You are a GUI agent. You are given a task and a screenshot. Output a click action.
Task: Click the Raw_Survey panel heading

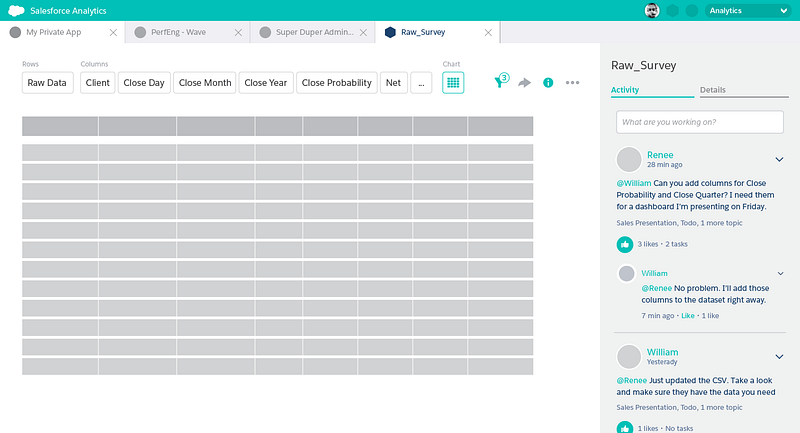(x=643, y=65)
